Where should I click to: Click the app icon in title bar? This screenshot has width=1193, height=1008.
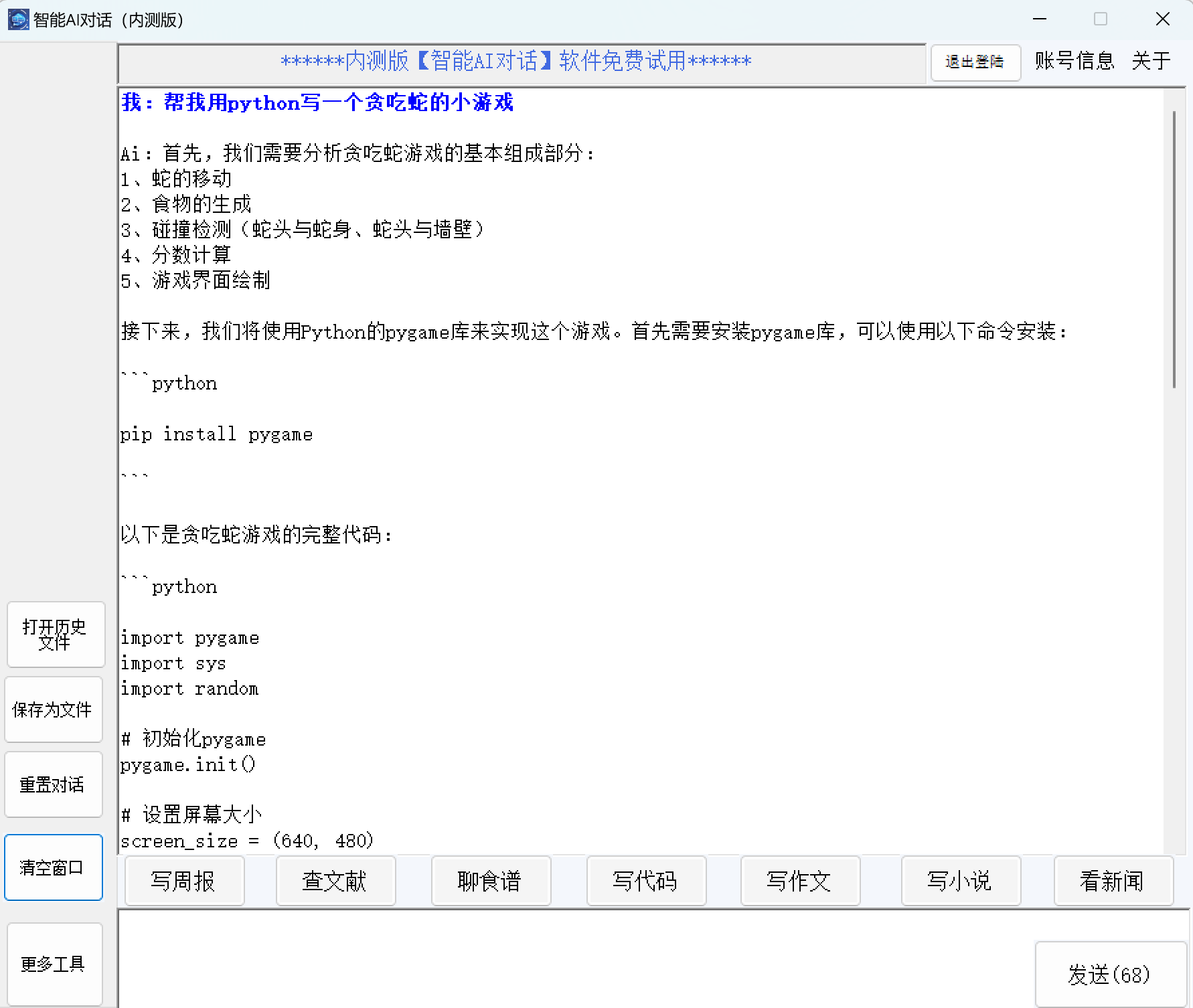pyautogui.click(x=17, y=19)
